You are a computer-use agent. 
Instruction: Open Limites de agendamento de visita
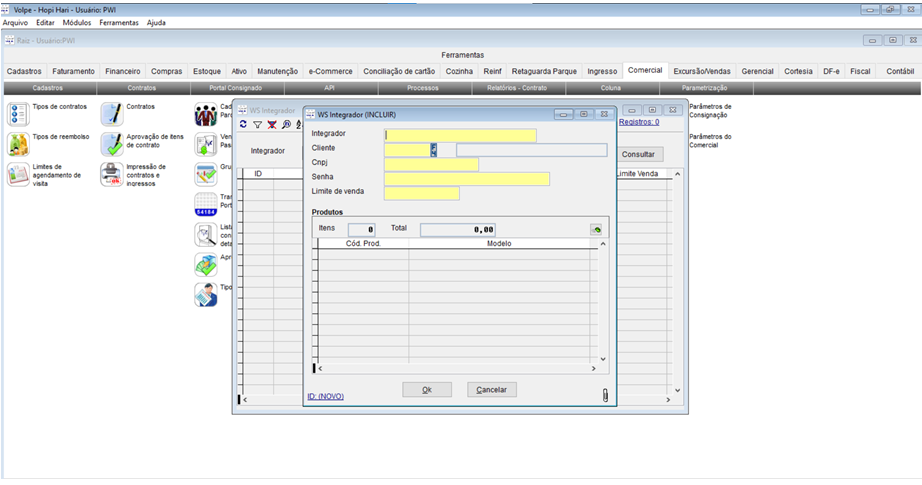pyautogui.click(x=18, y=175)
